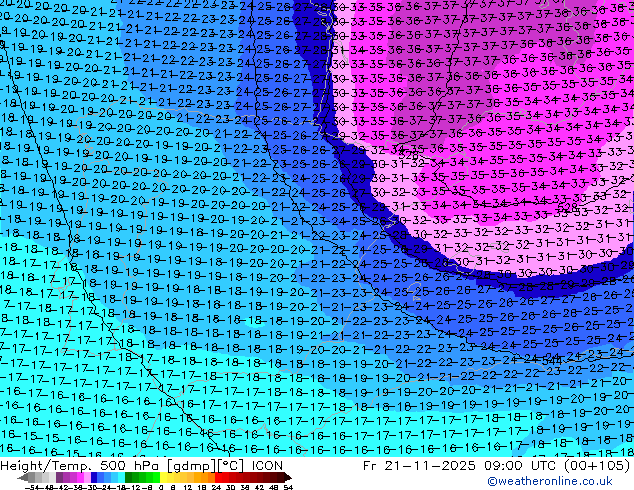Click the cyan swatch in the legend
Screen dimensions: 634x490
122,477
